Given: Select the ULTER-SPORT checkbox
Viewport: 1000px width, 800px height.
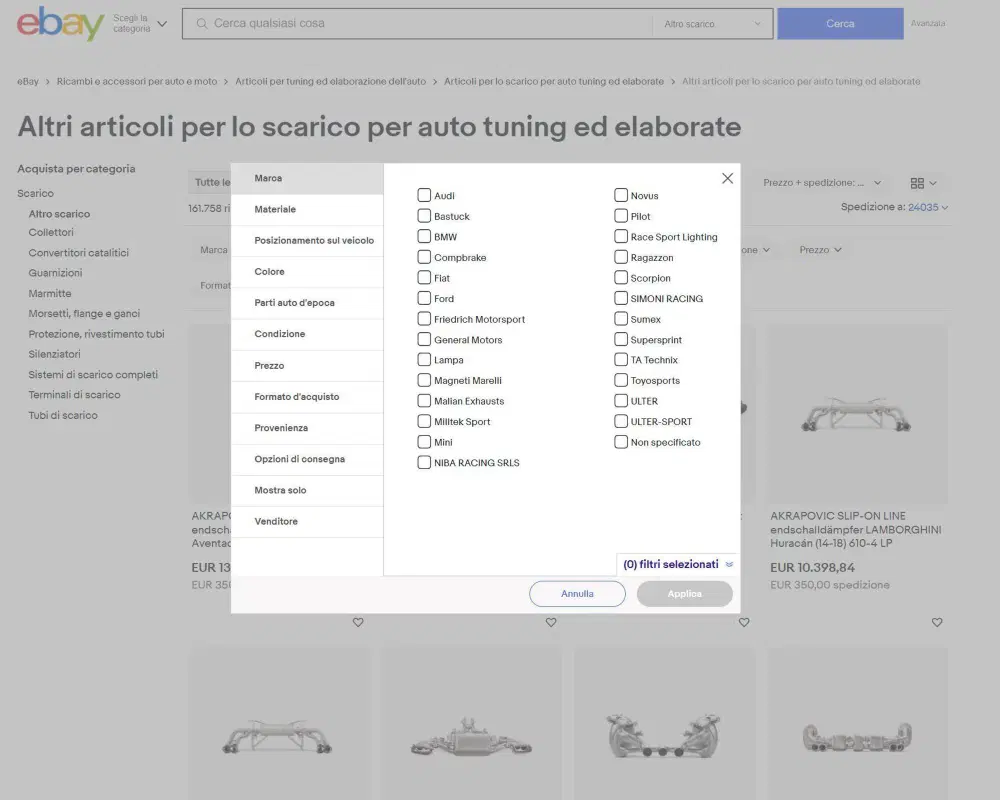Looking at the screenshot, I should tap(621, 422).
